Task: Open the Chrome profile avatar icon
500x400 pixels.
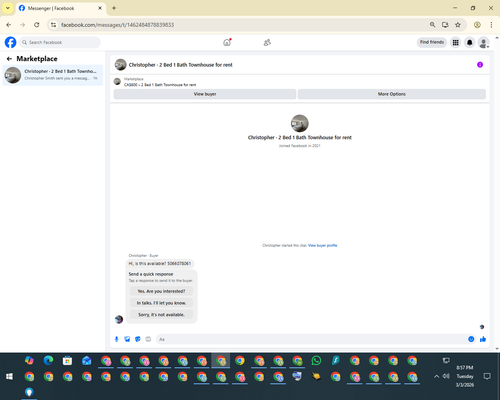Action: tap(477, 25)
